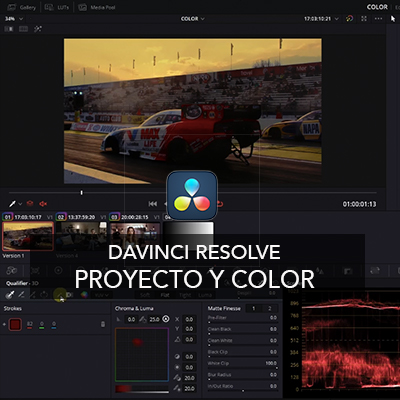The width and height of the screenshot is (400, 400).
Task: Click the Chroma & Luma triangle angle icon
Action: coord(177,339)
